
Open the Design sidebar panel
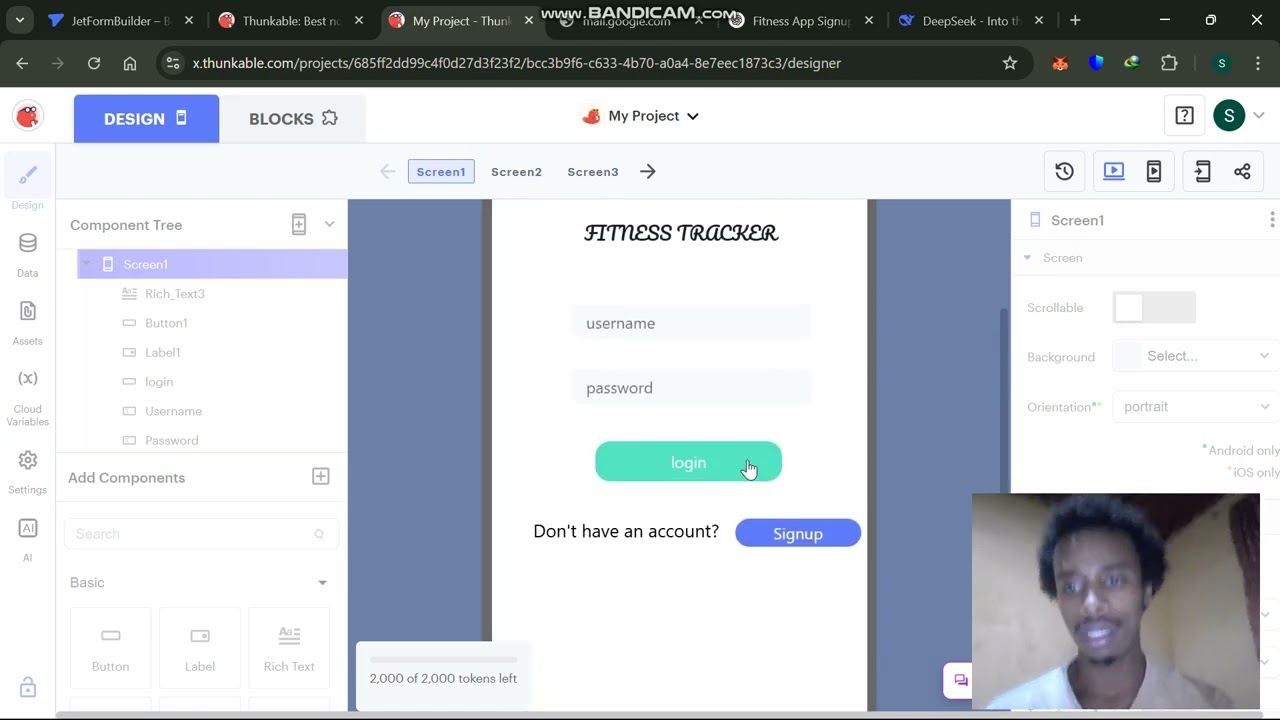(x=27, y=185)
